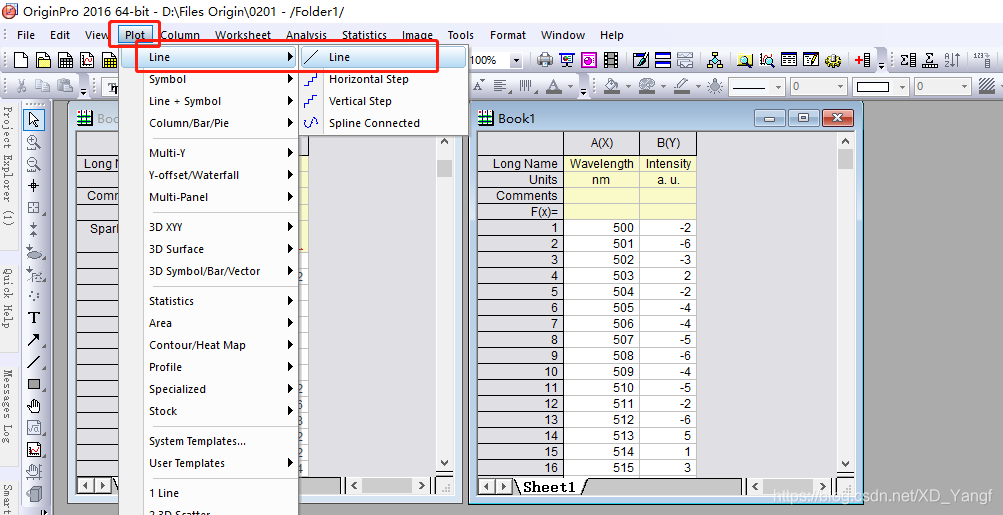Image resolution: width=1003 pixels, height=515 pixels.
Task: Open the Worksheet menu
Action: point(243,35)
